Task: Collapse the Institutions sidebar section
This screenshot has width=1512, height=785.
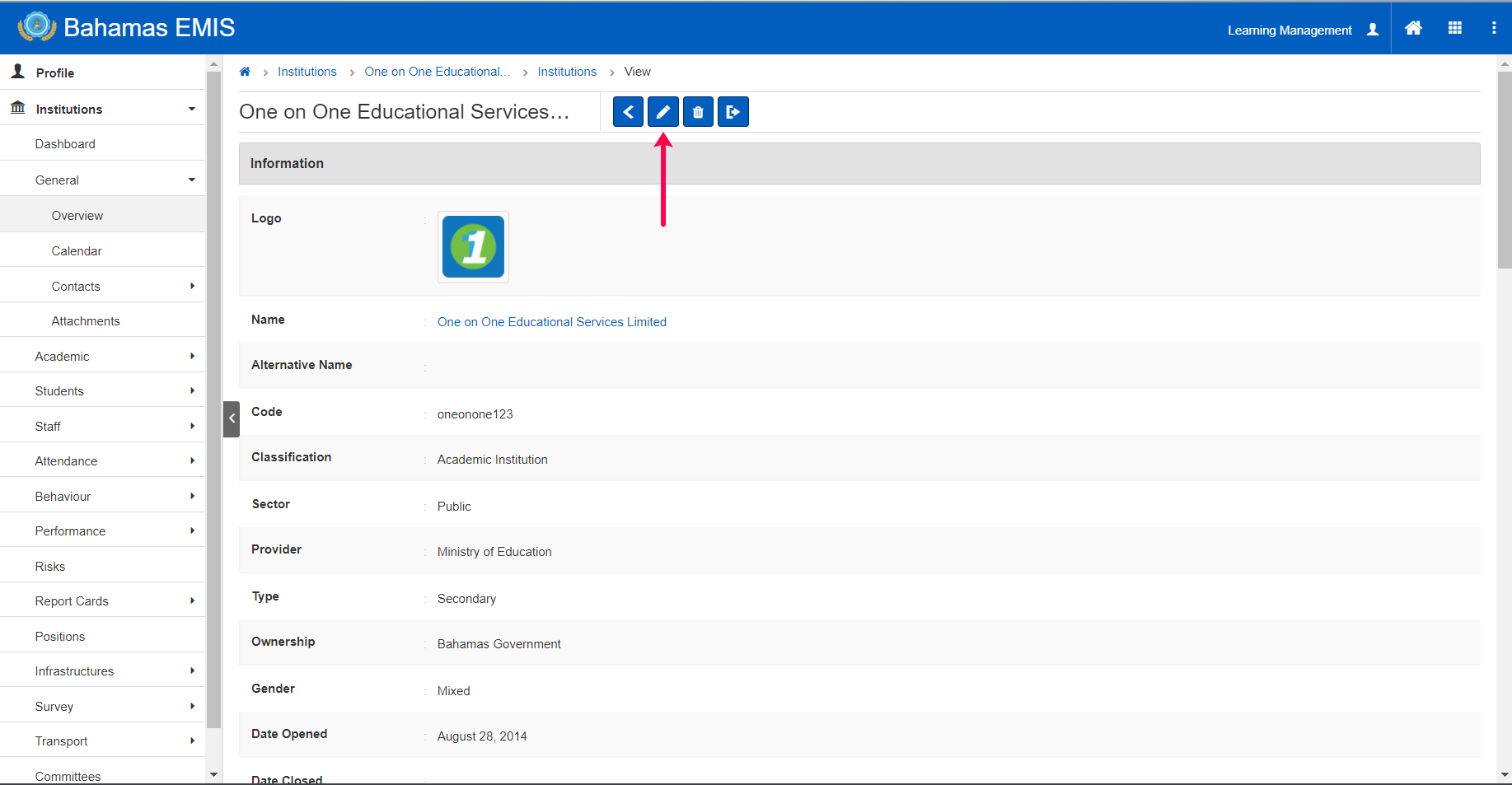Action: pyautogui.click(x=192, y=109)
